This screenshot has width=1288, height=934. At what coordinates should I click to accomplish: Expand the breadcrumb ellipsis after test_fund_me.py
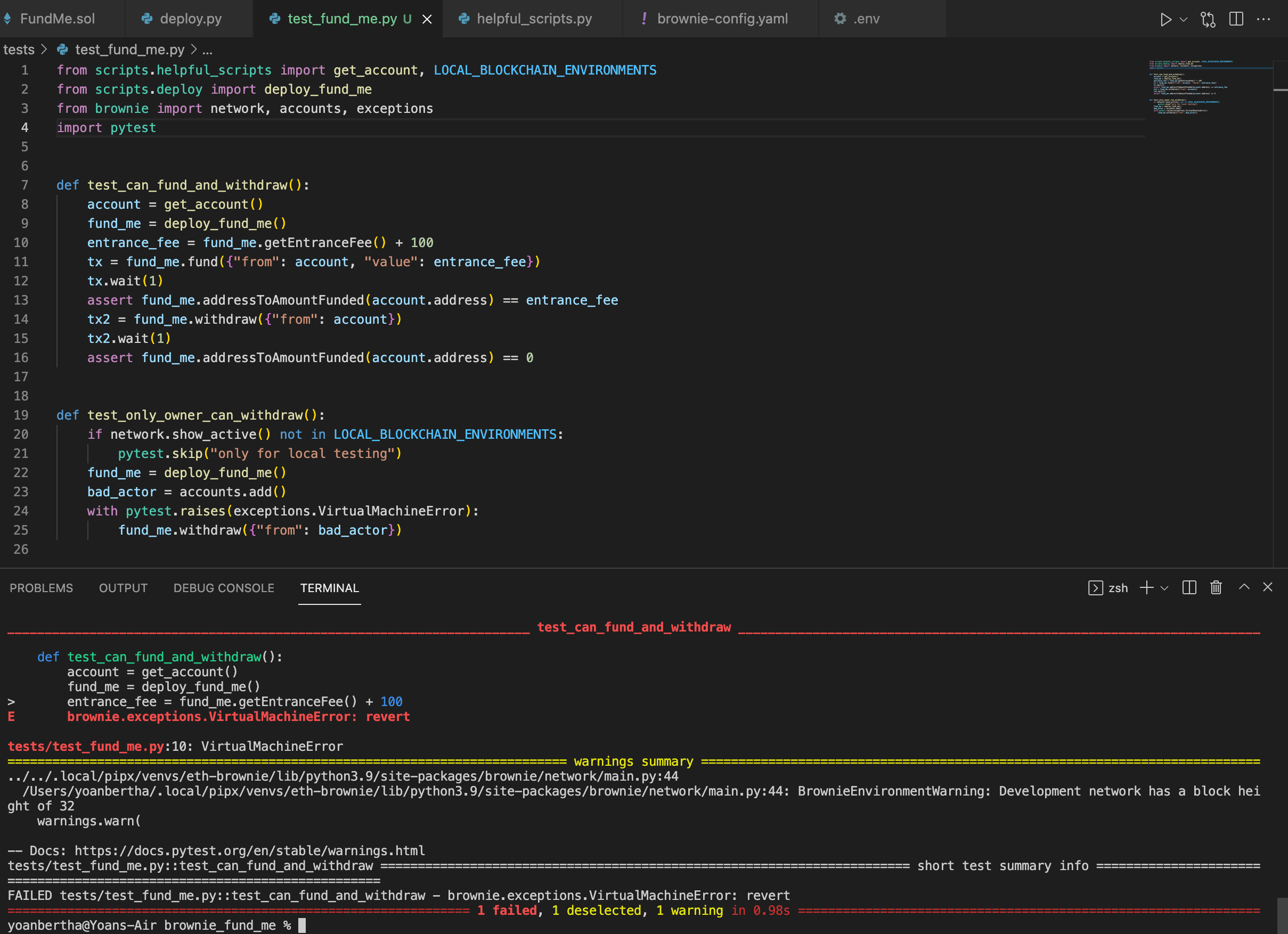(x=208, y=50)
